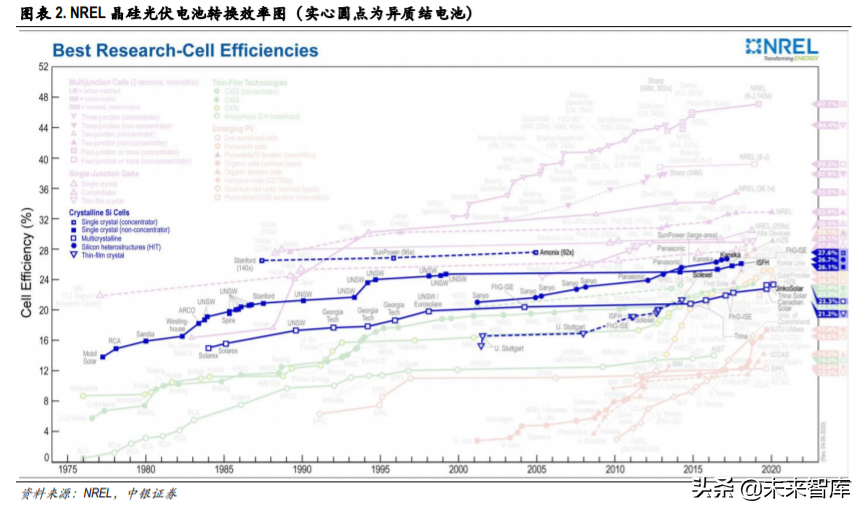Click the 'Stanford (140x)' data label

tap(245, 264)
